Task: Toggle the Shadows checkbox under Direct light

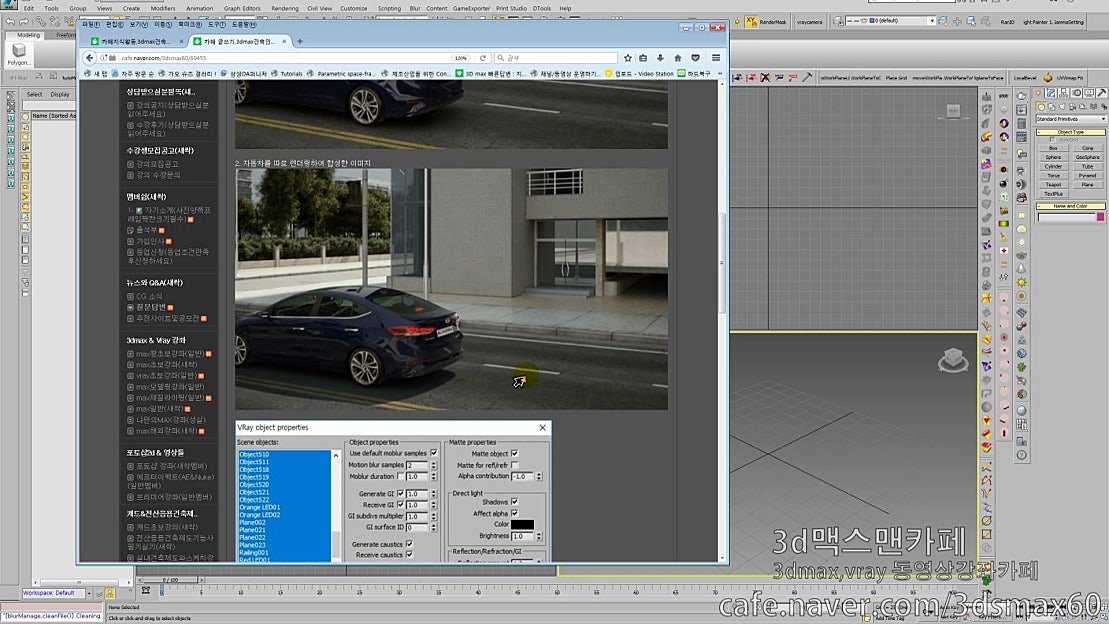Action: [514, 502]
